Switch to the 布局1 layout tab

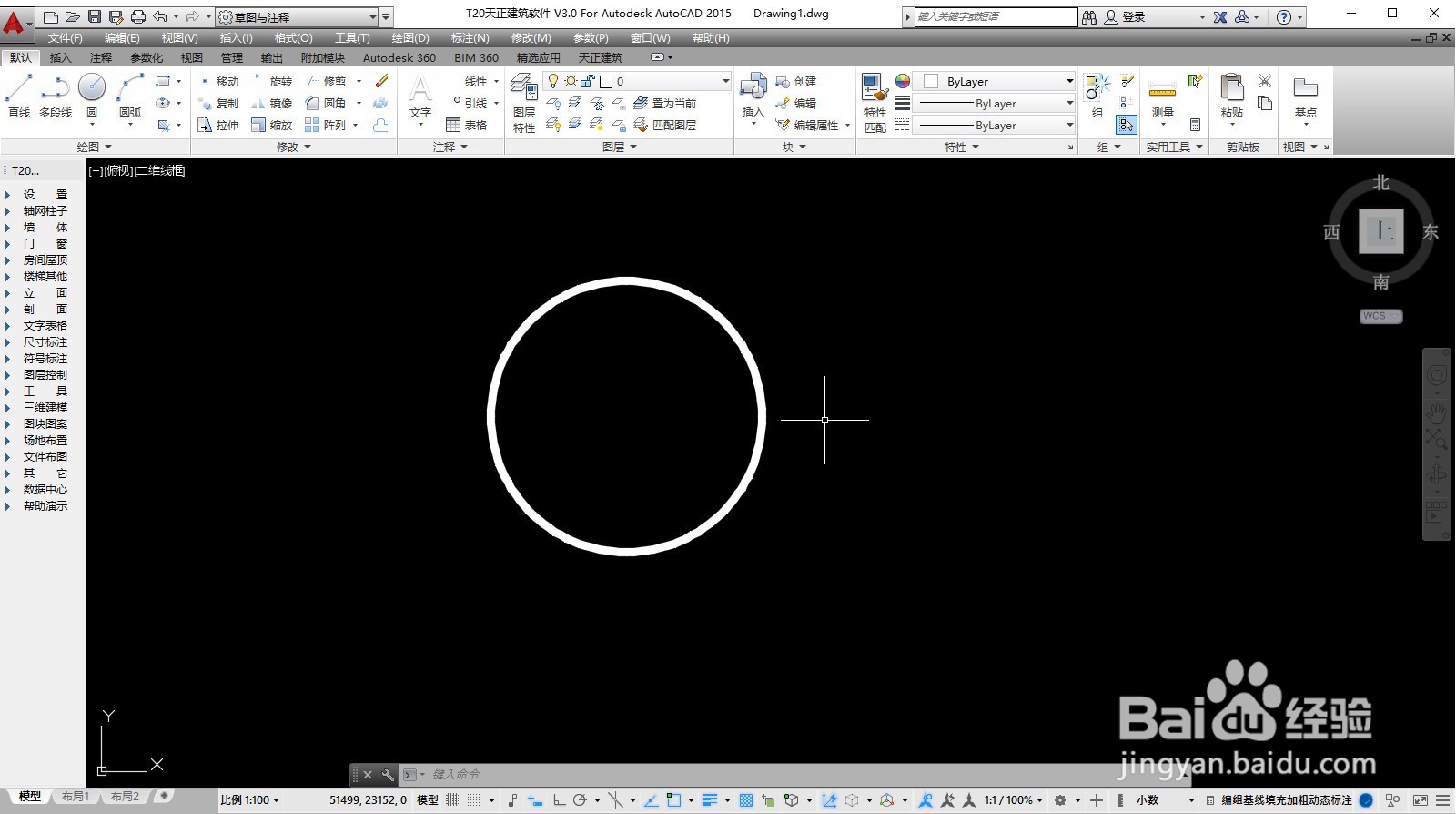pos(76,797)
